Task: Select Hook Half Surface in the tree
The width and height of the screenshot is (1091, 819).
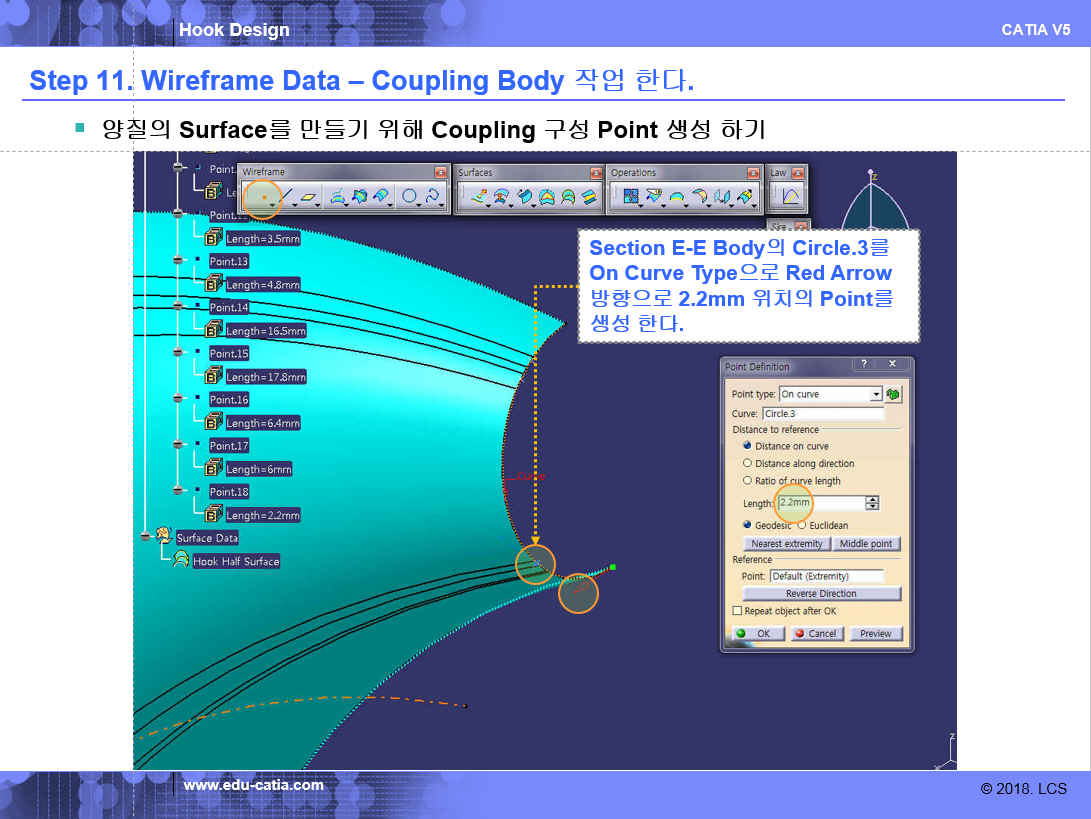Action: pyautogui.click(x=235, y=561)
